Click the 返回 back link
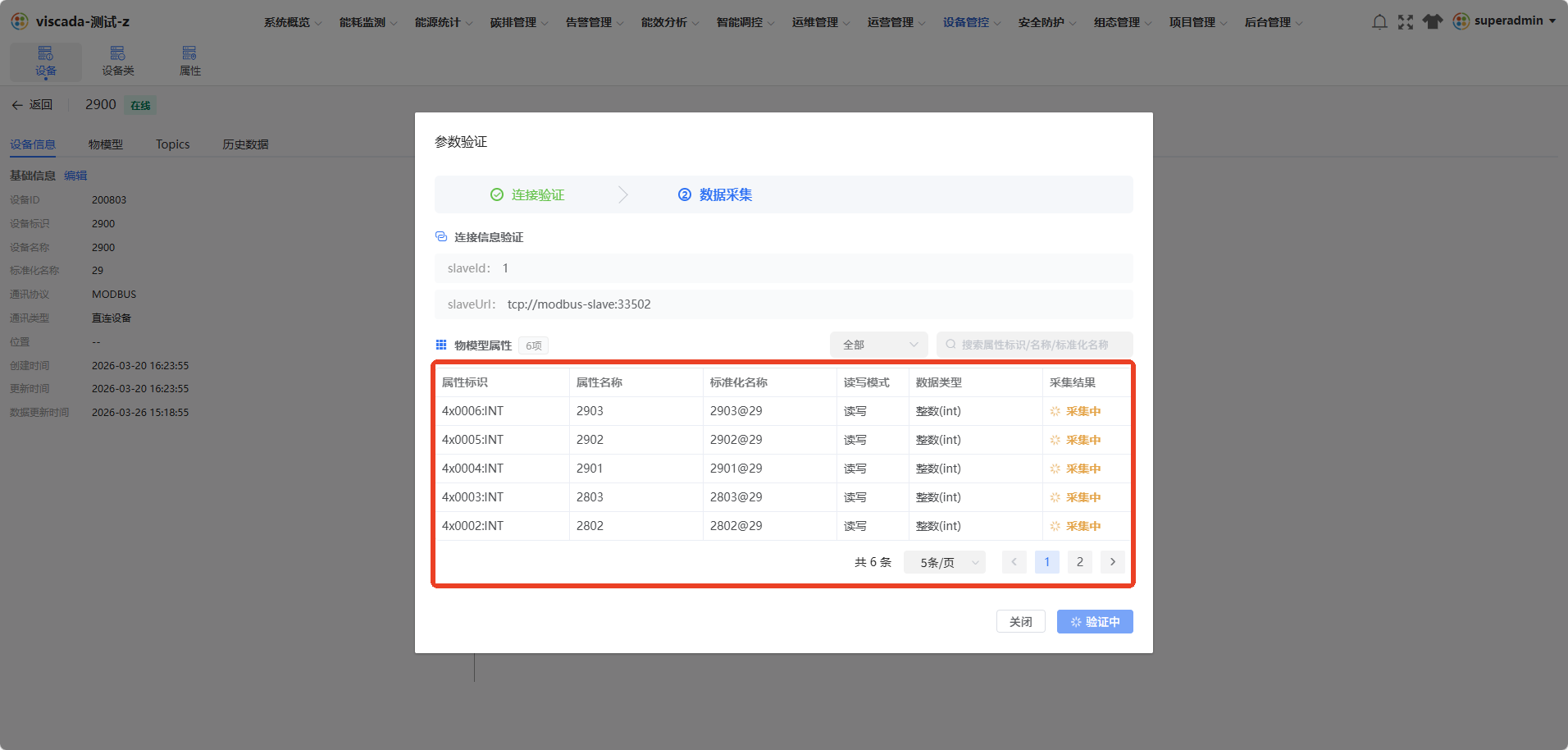This screenshot has width=1568, height=750. [32, 105]
